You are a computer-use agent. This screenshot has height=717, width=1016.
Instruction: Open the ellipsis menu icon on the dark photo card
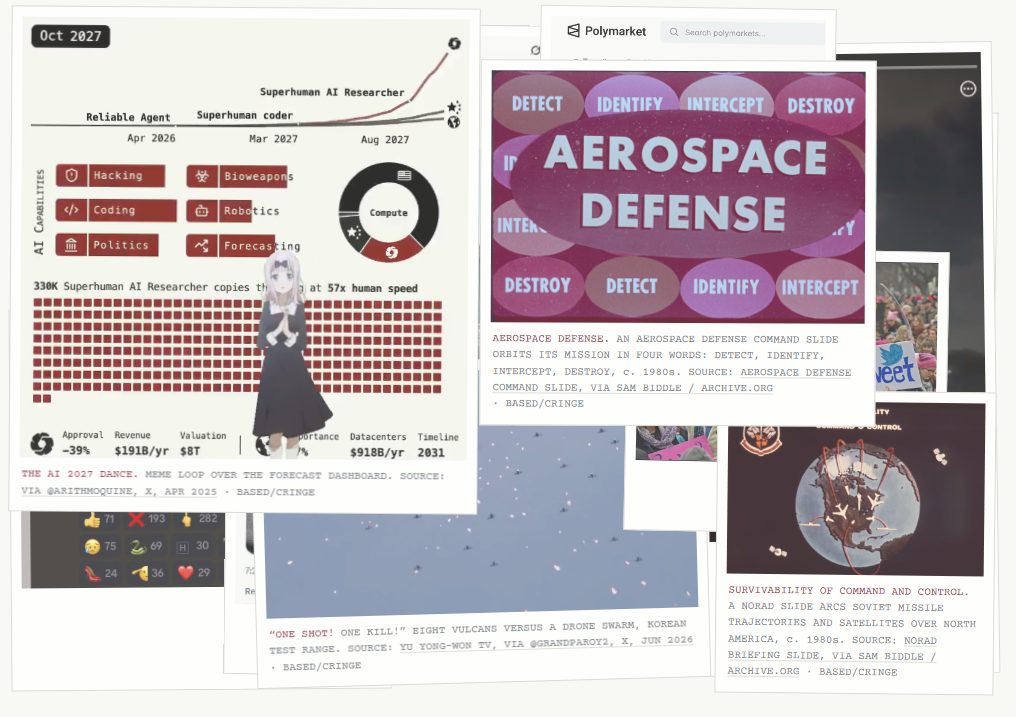(968, 89)
